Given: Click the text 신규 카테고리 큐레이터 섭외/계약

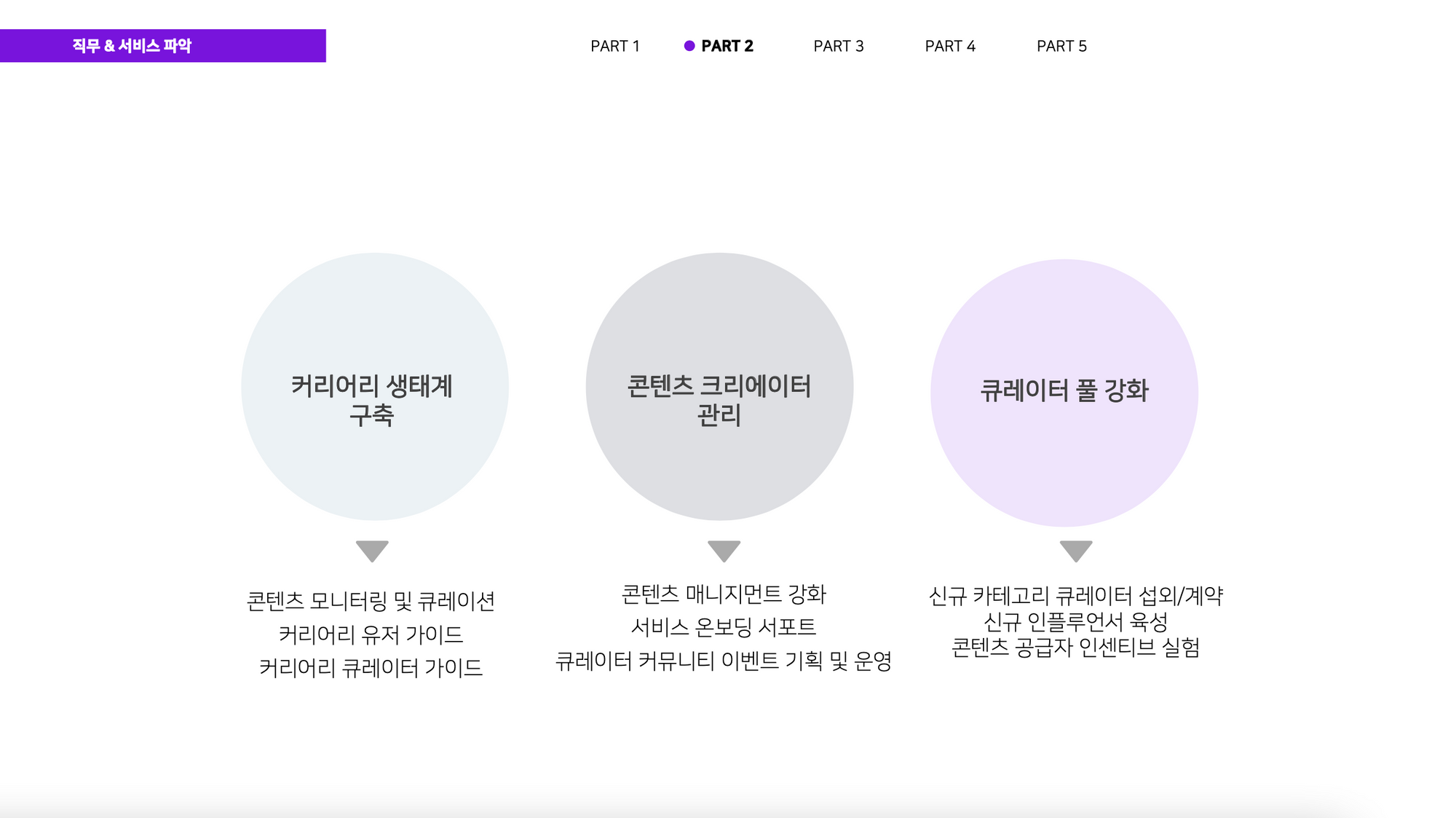Looking at the screenshot, I should pos(1076,596).
